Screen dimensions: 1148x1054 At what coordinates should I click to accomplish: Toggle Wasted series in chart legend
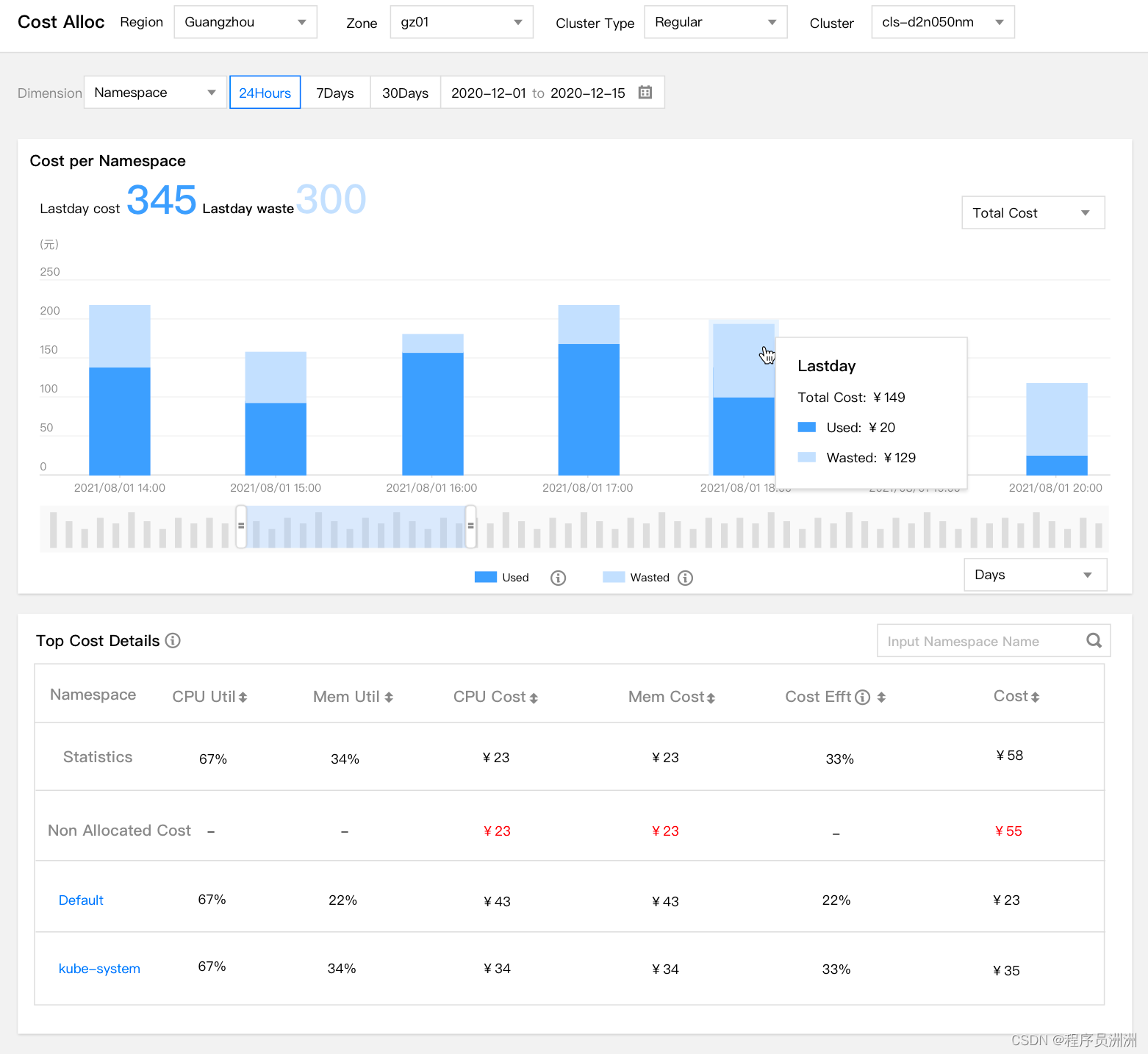[x=636, y=577]
